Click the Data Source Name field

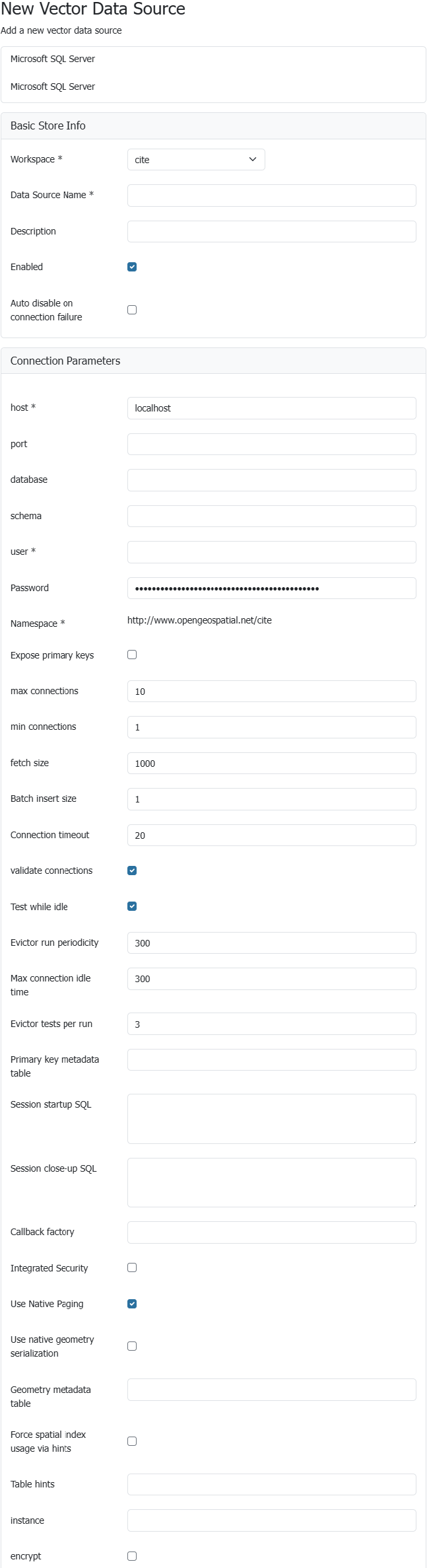coord(271,196)
